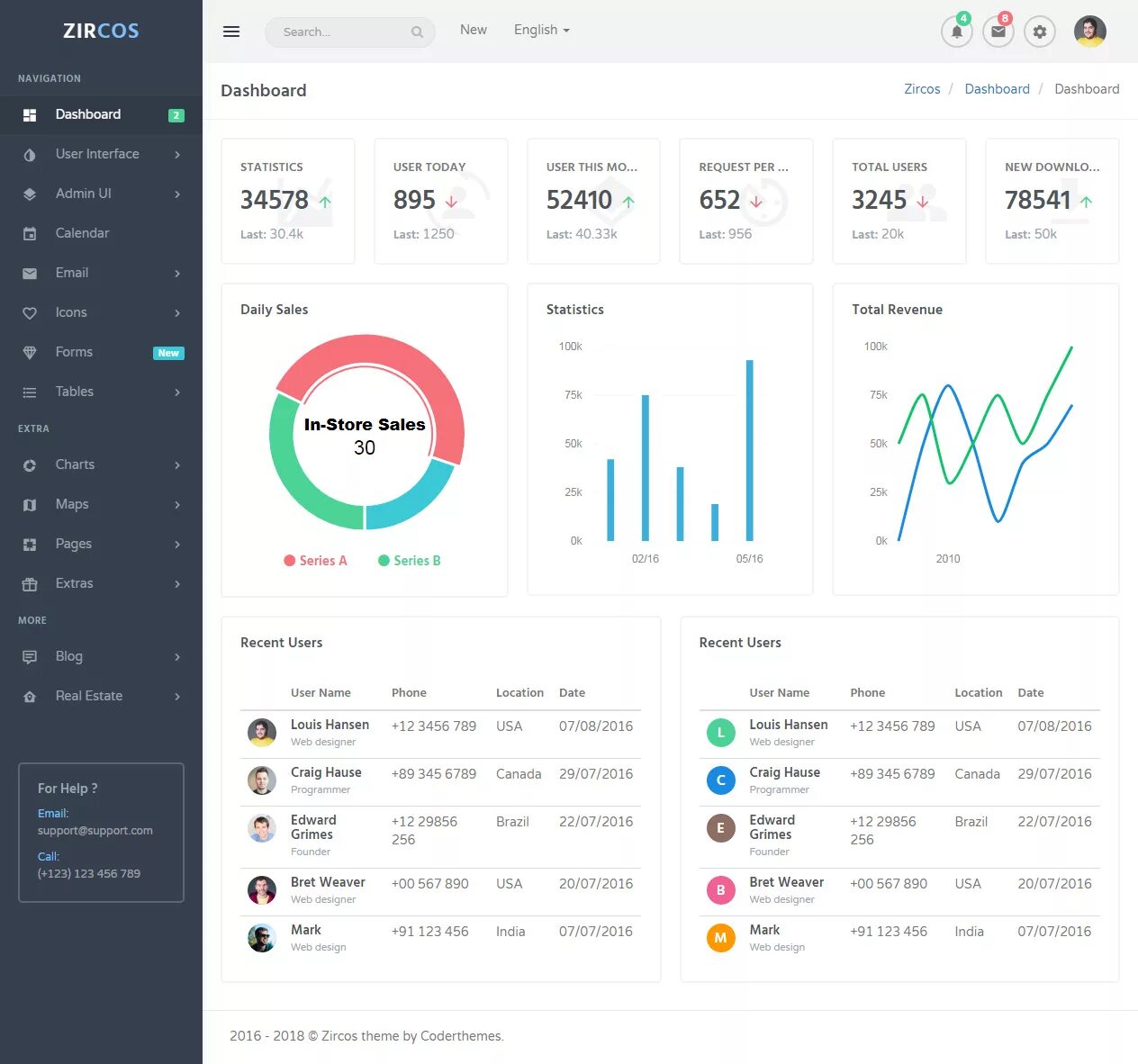The image size is (1138, 1064).
Task: Click the help phone number (+123) 123 456 789
Action: pyautogui.click(x=88, y=874)
